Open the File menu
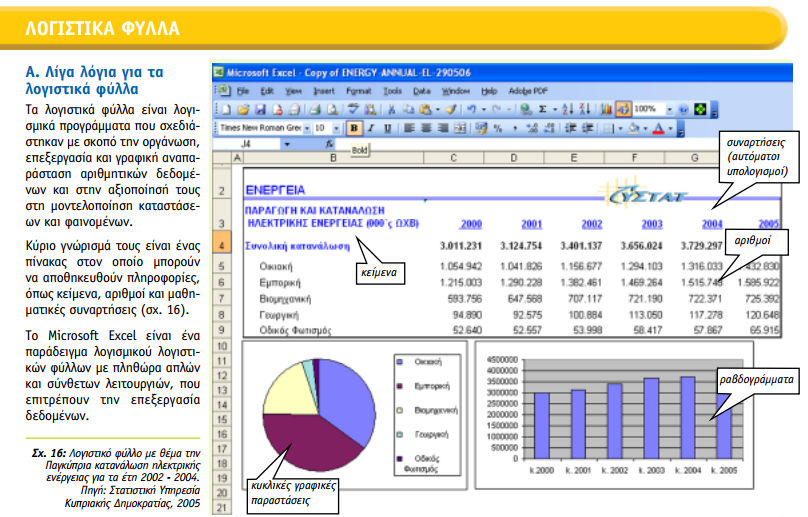This screenshot has height=517, width=808. point(243,91)
